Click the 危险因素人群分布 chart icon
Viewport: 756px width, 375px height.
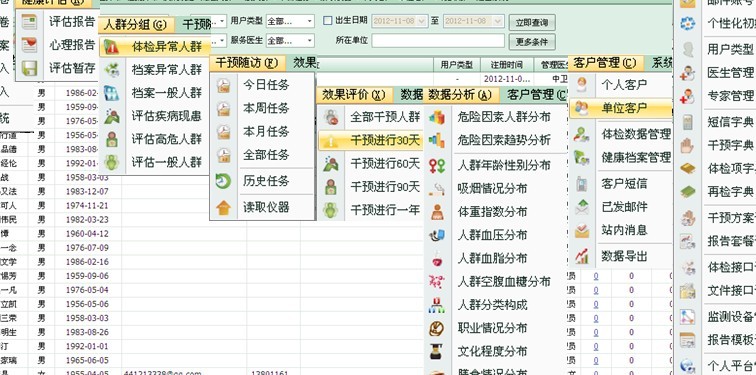click(x=437, y=117)
